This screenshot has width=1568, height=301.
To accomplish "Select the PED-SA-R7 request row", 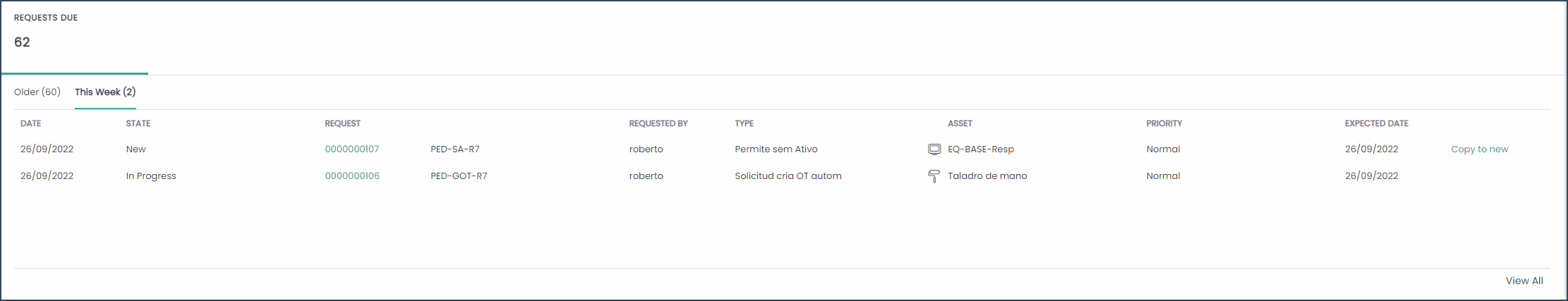I will tap(782, 149).
